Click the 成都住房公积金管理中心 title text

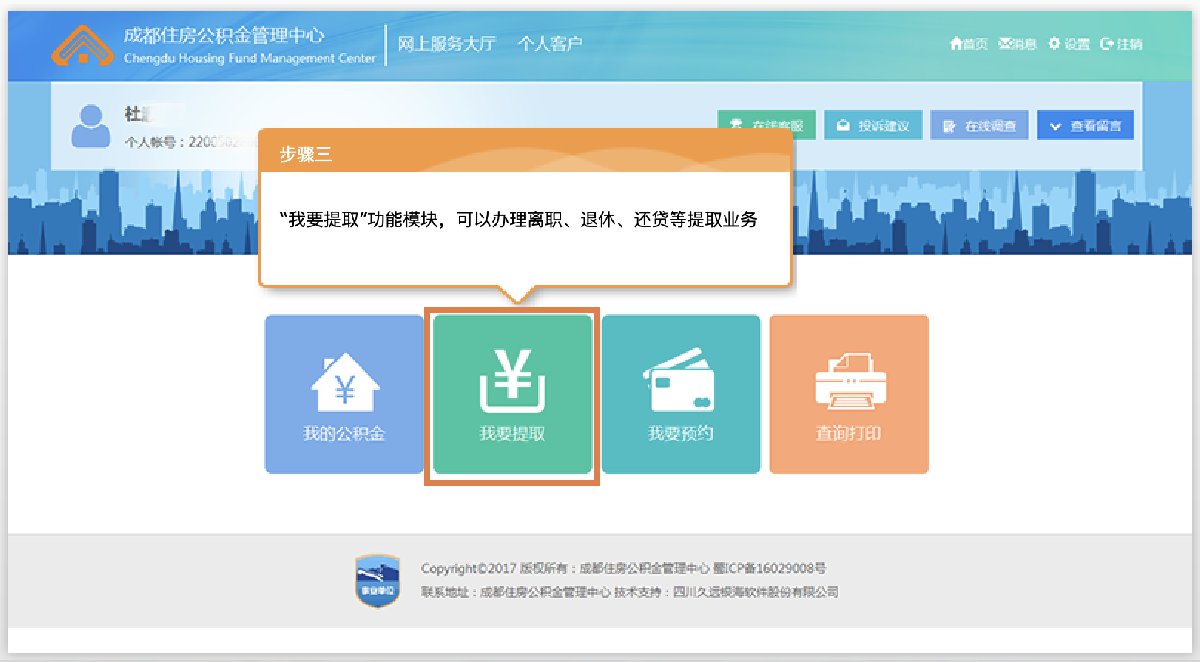coord(224,35)
